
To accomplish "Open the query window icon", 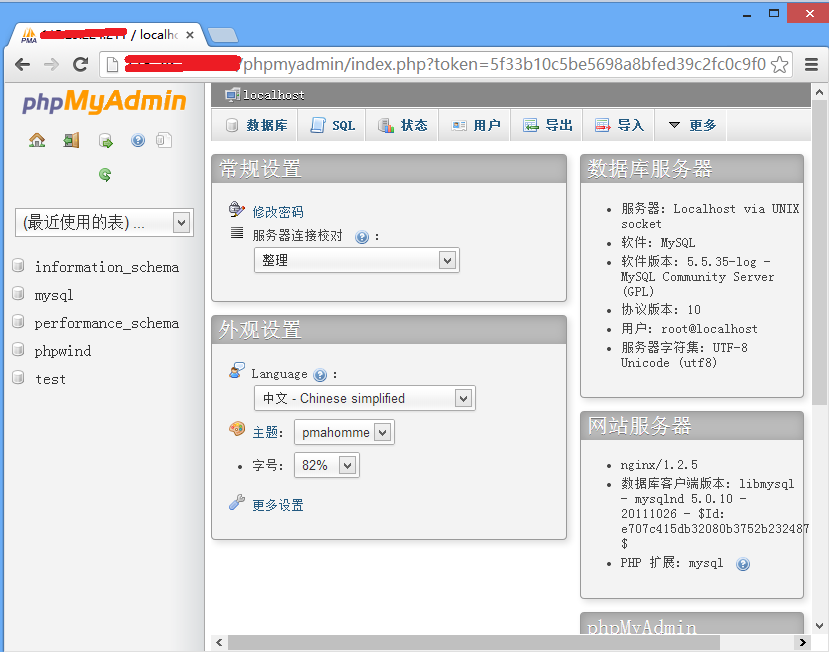I will pos(106,141).
